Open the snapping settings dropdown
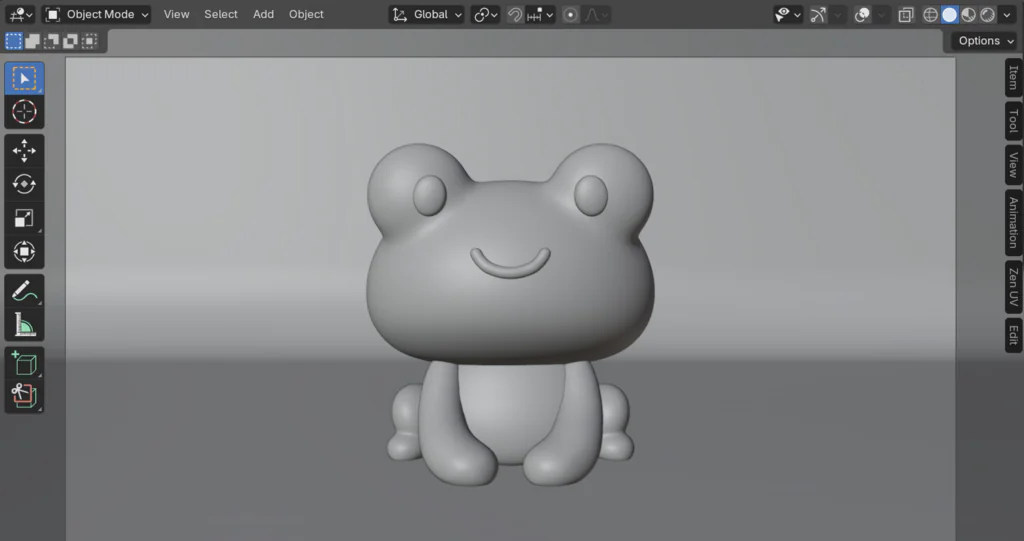 pyautogui.click(x=540, y=14)
